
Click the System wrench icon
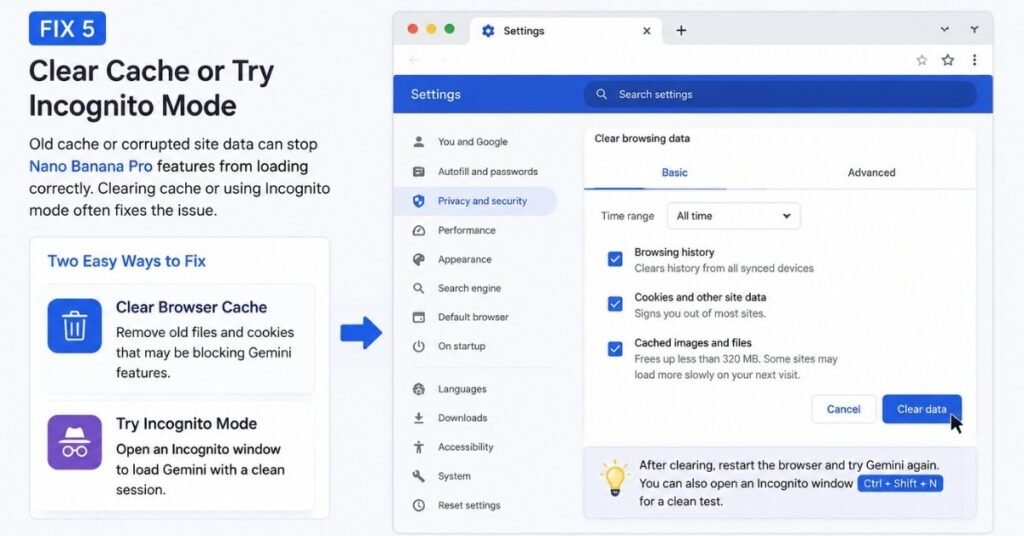click(x=419, y=476)
